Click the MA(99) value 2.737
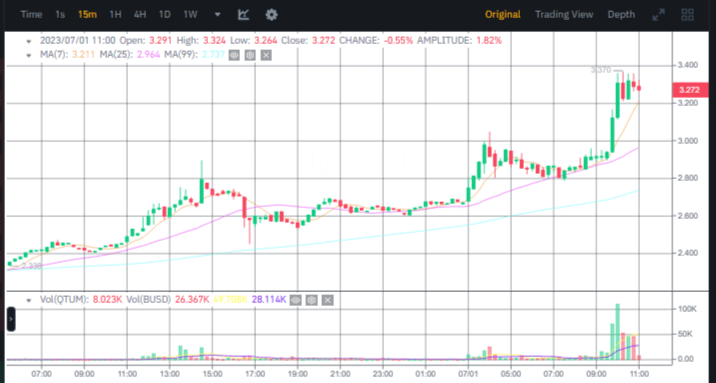This screenshot has height=383, width=716. tap(214, 55)
